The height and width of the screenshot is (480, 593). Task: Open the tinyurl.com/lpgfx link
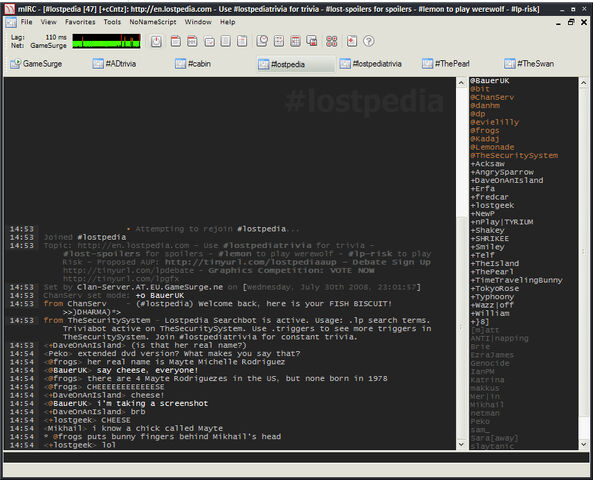[121, 279]
